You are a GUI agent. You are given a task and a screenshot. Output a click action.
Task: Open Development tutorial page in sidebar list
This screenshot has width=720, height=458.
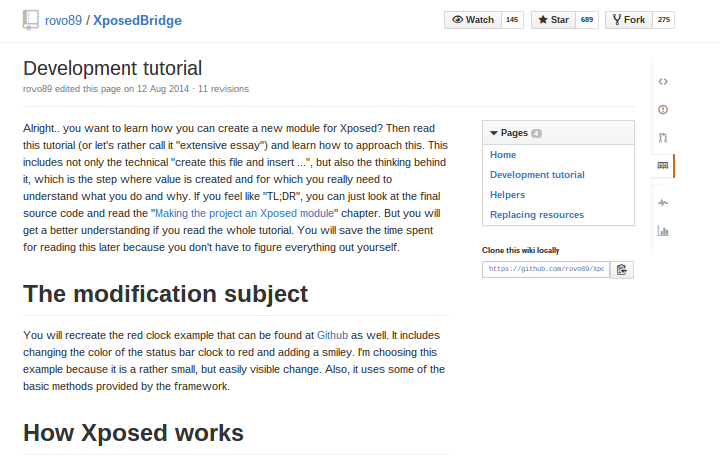tap(537, 175)
